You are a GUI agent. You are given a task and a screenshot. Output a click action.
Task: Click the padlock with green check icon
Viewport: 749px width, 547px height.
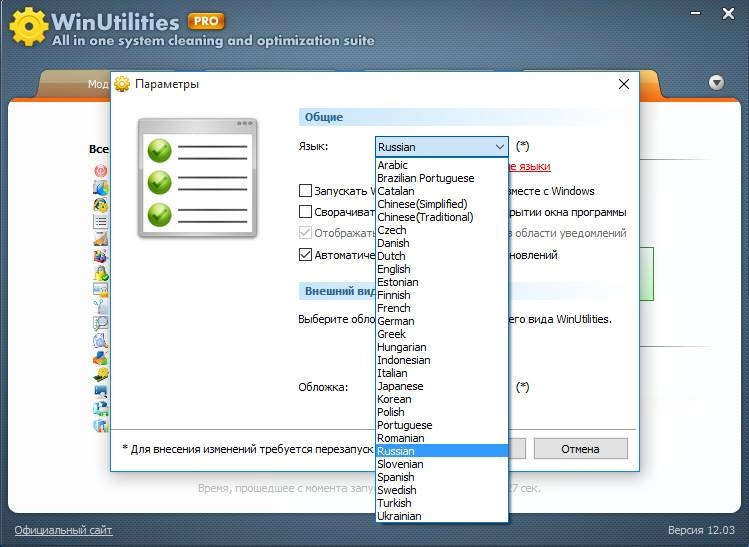tap(101, 273)
